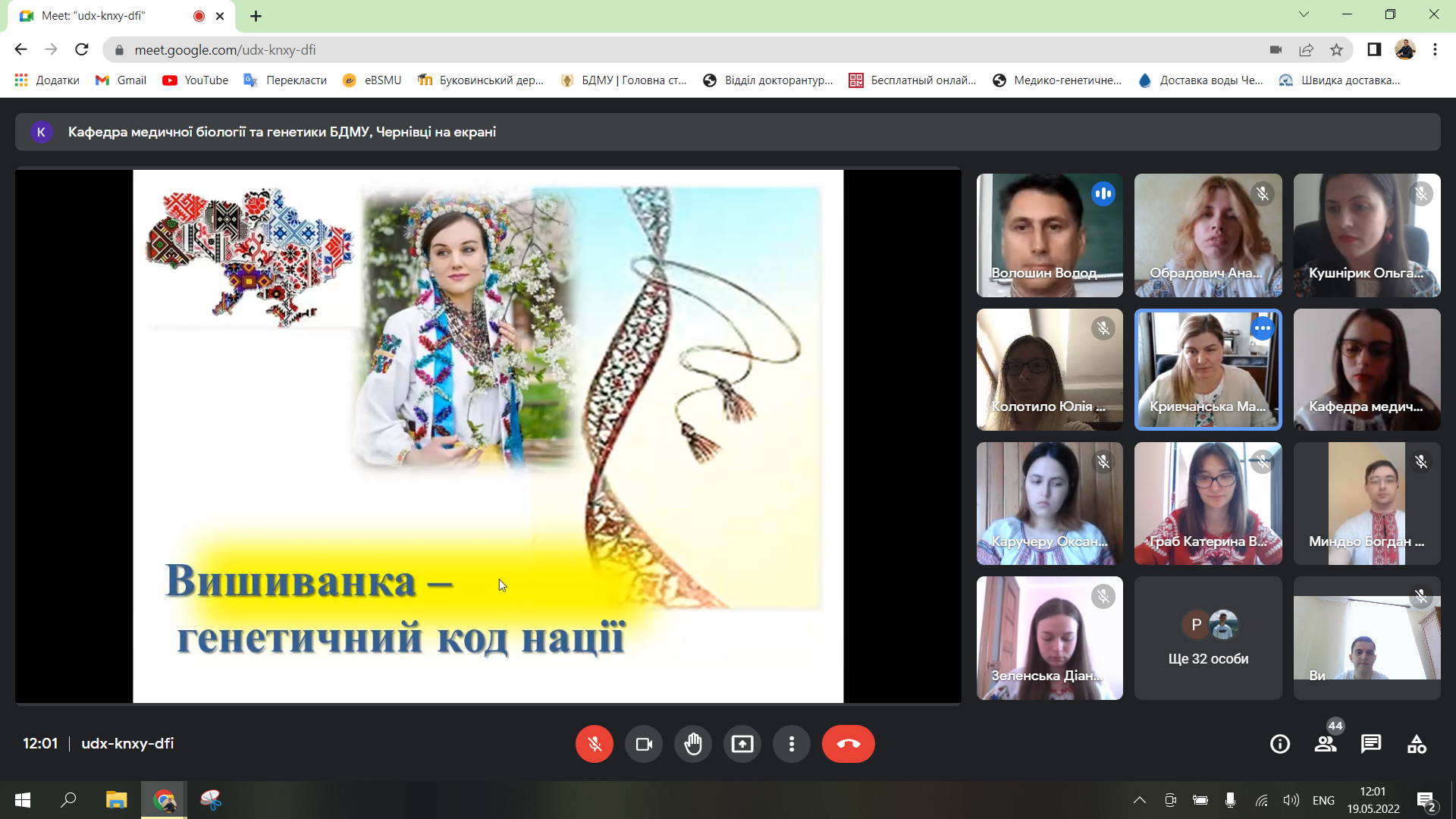The image size is (1456, 819).
Task: Click the Present now screen-share button
Action: 742,744
